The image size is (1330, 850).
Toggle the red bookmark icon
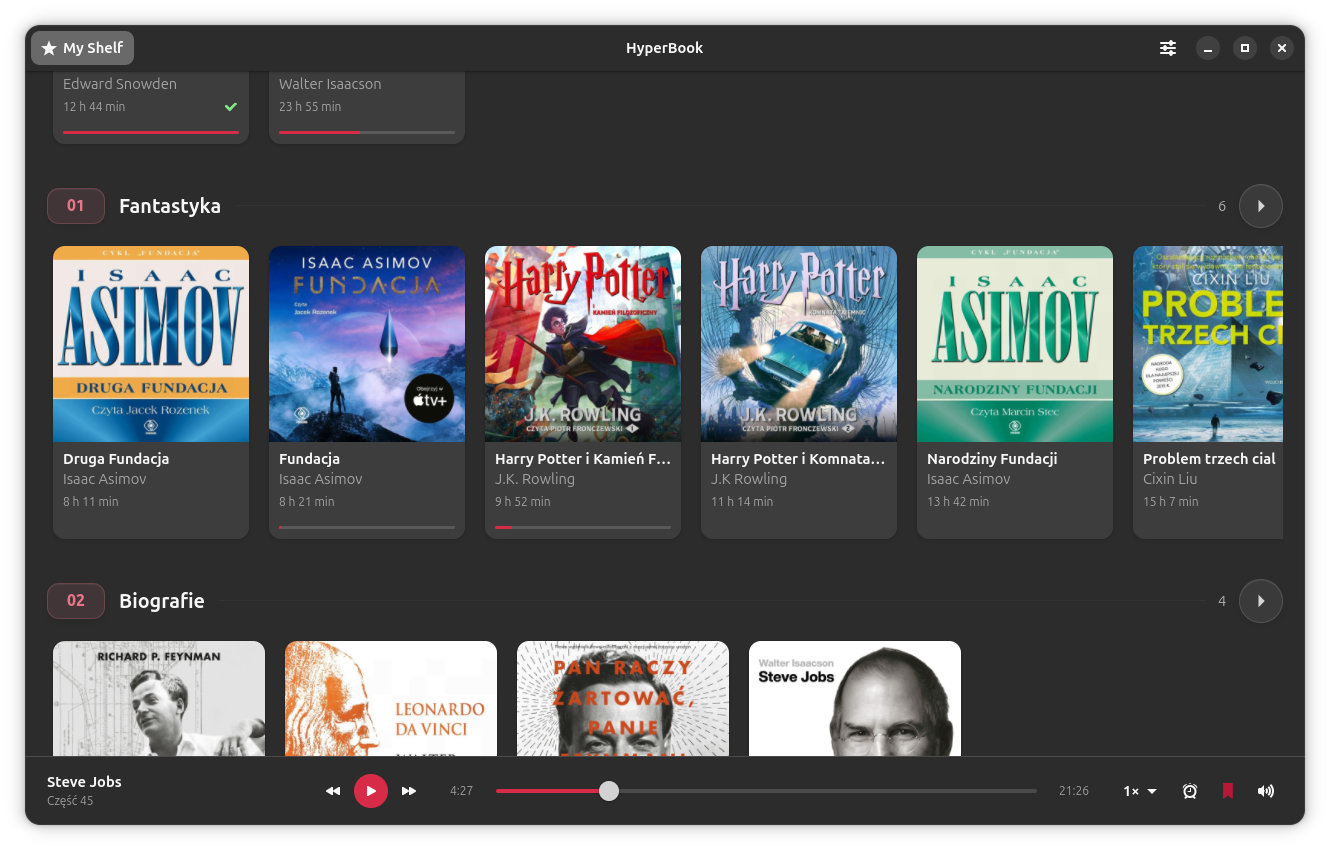coord(1228,791)
